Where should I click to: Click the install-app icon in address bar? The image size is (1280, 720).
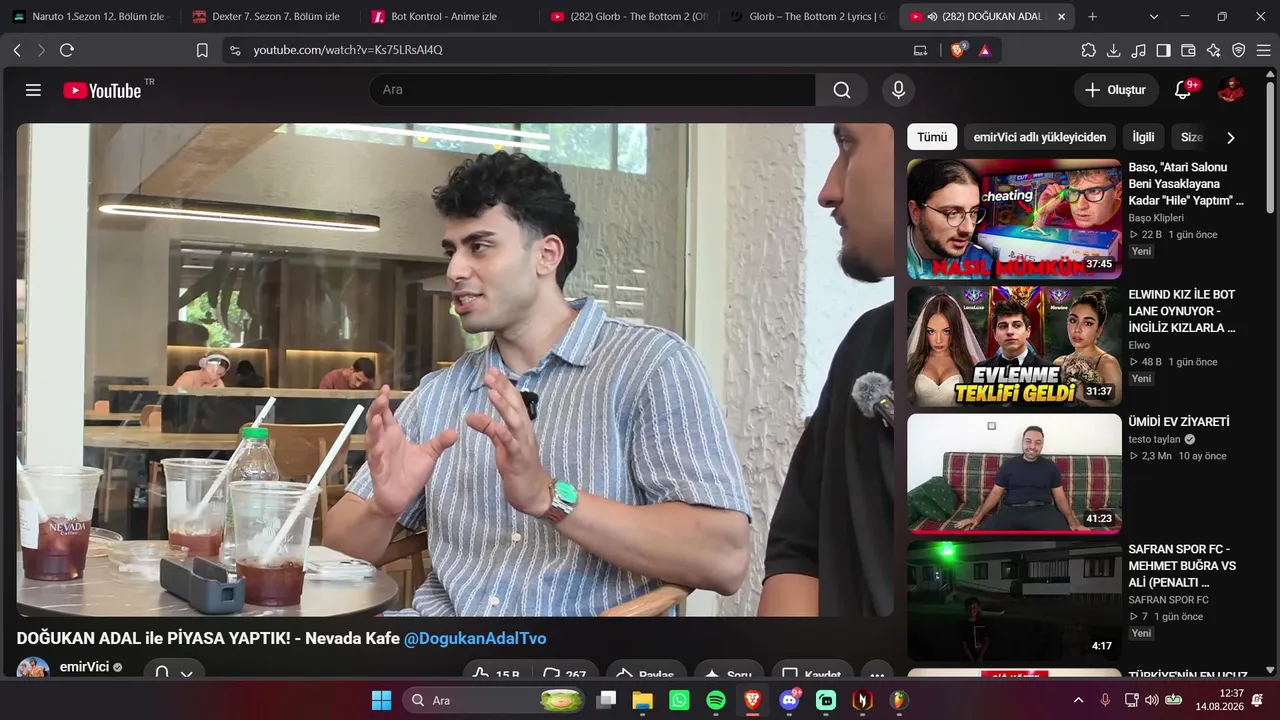[920, 50]
